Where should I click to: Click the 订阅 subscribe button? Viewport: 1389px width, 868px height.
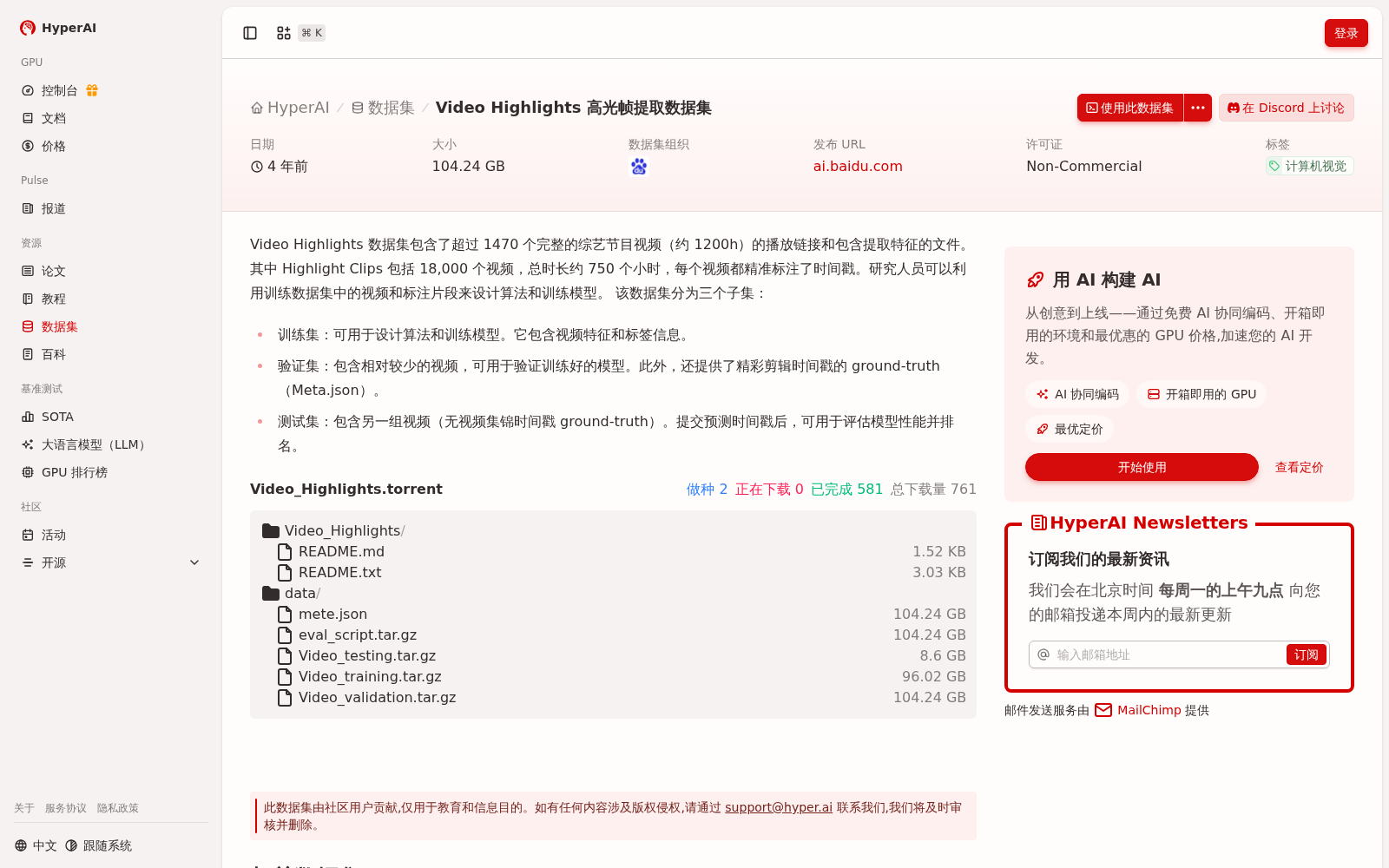[1306, 654]
